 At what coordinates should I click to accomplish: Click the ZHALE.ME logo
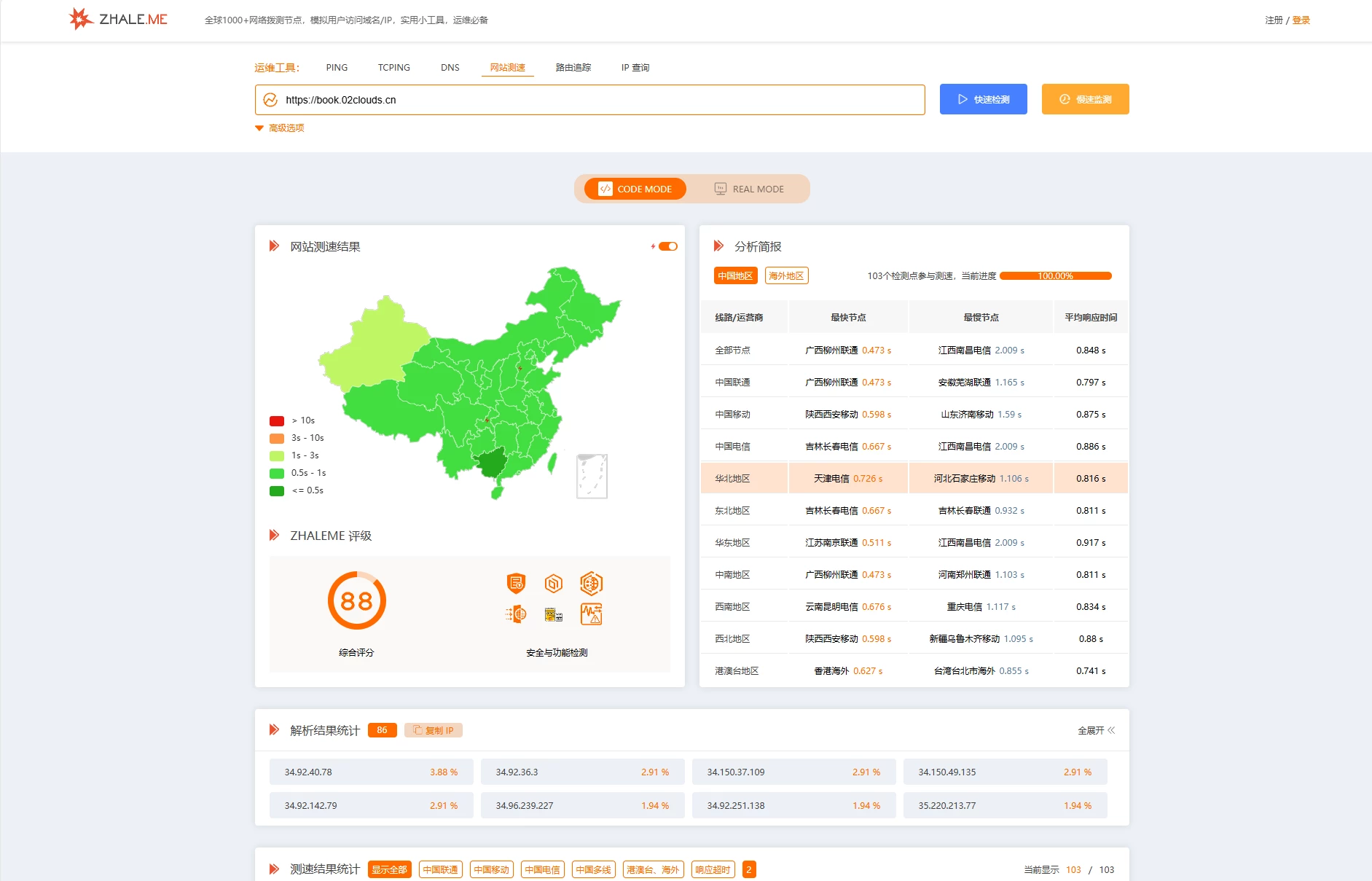[118, 19]
